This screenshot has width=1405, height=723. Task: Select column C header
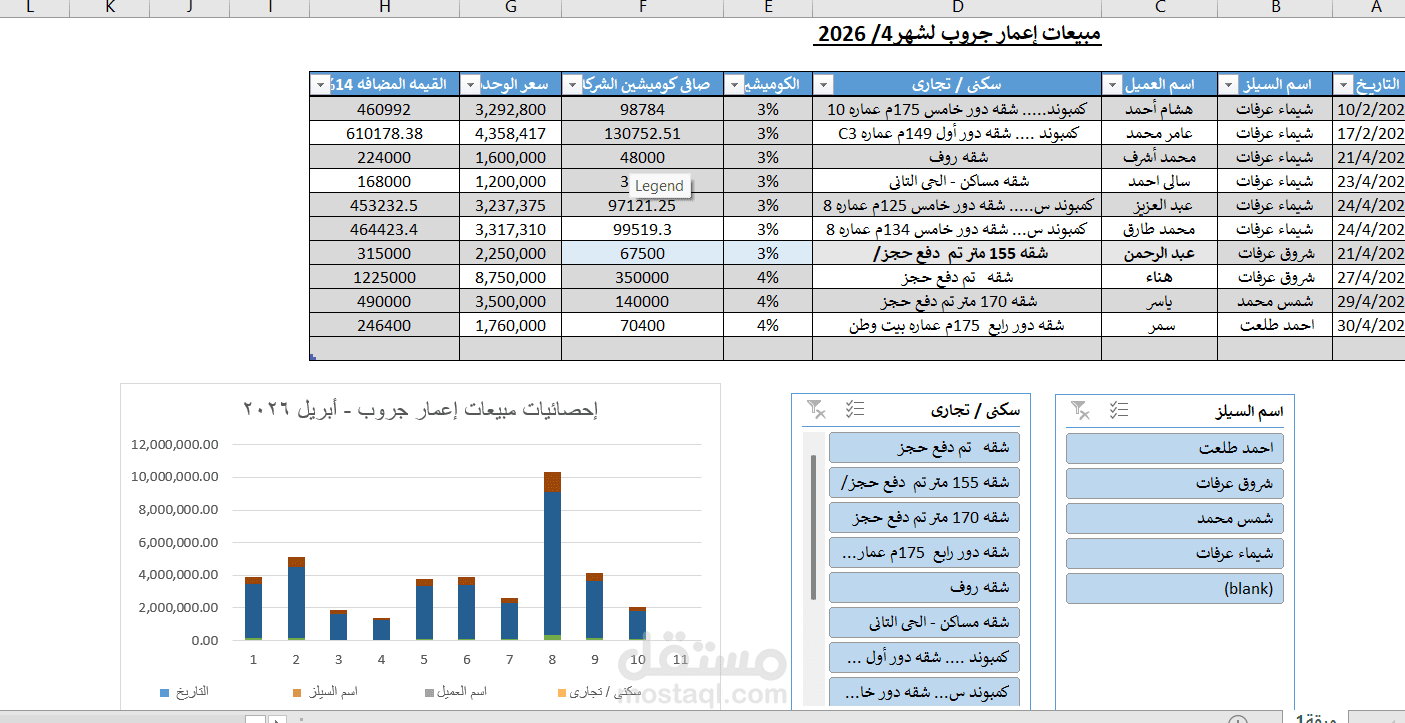(1160, 7)
